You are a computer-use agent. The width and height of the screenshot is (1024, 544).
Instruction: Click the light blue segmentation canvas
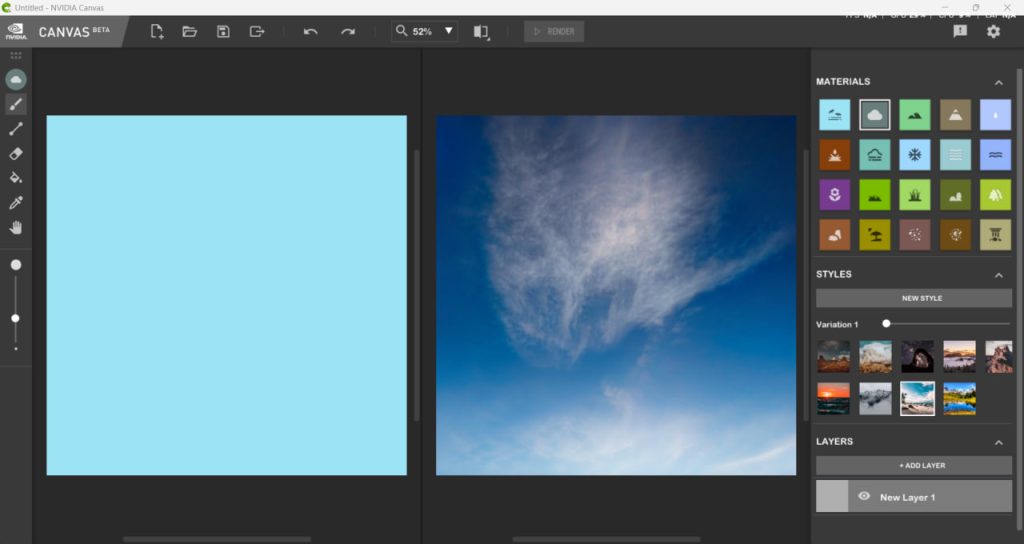coord(227,295)
